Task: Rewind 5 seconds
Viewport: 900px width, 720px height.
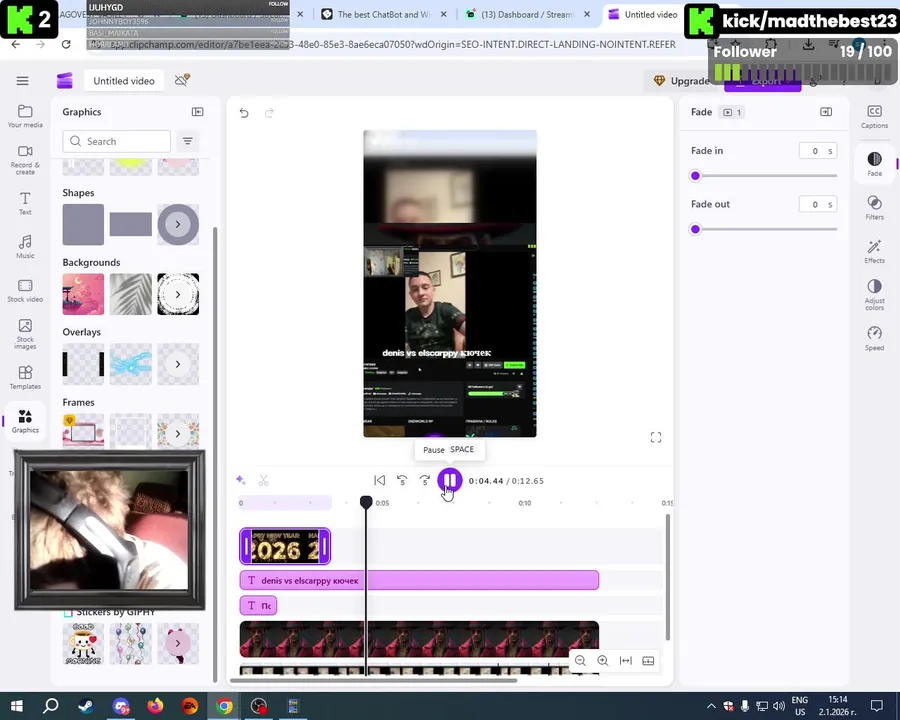Action: pos(402,480)
